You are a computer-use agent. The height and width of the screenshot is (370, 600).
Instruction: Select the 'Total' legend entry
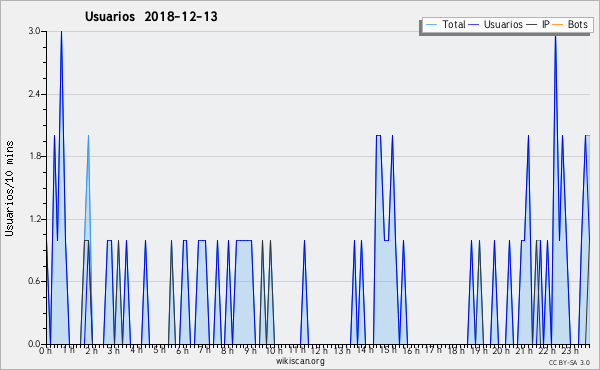[x=445, y=24]
